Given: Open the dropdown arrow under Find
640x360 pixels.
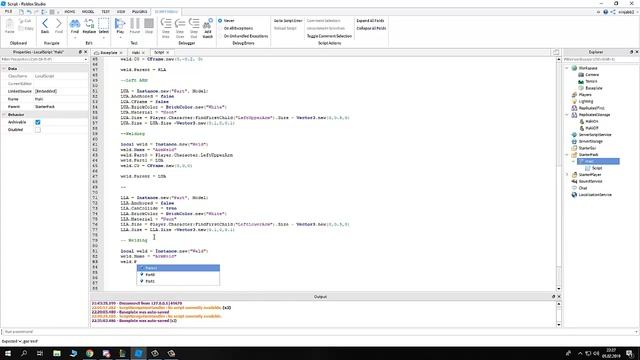Looking at the screenshot, I should click(x=75, y=38).
